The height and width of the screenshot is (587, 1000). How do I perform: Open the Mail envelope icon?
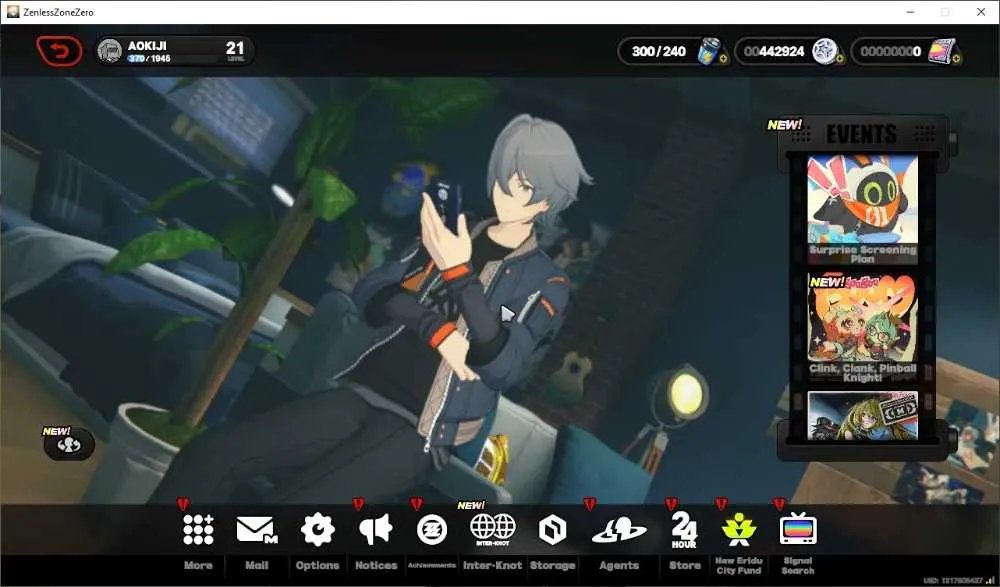256,530
